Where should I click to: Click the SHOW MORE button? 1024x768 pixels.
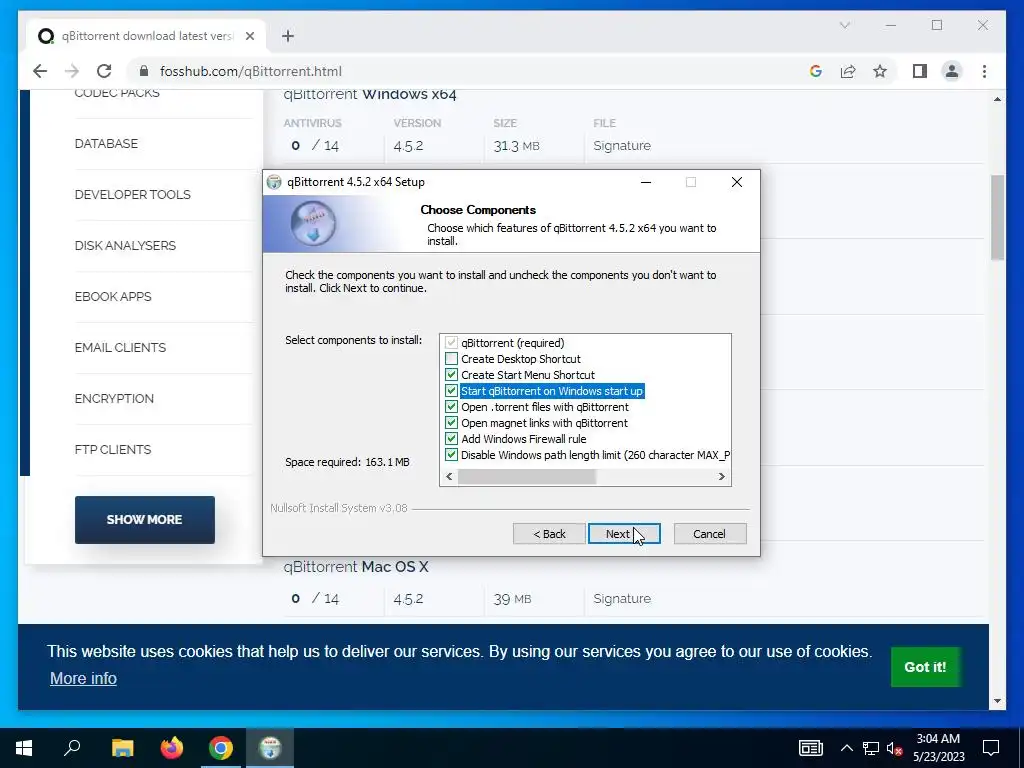[x=144, y=520]
